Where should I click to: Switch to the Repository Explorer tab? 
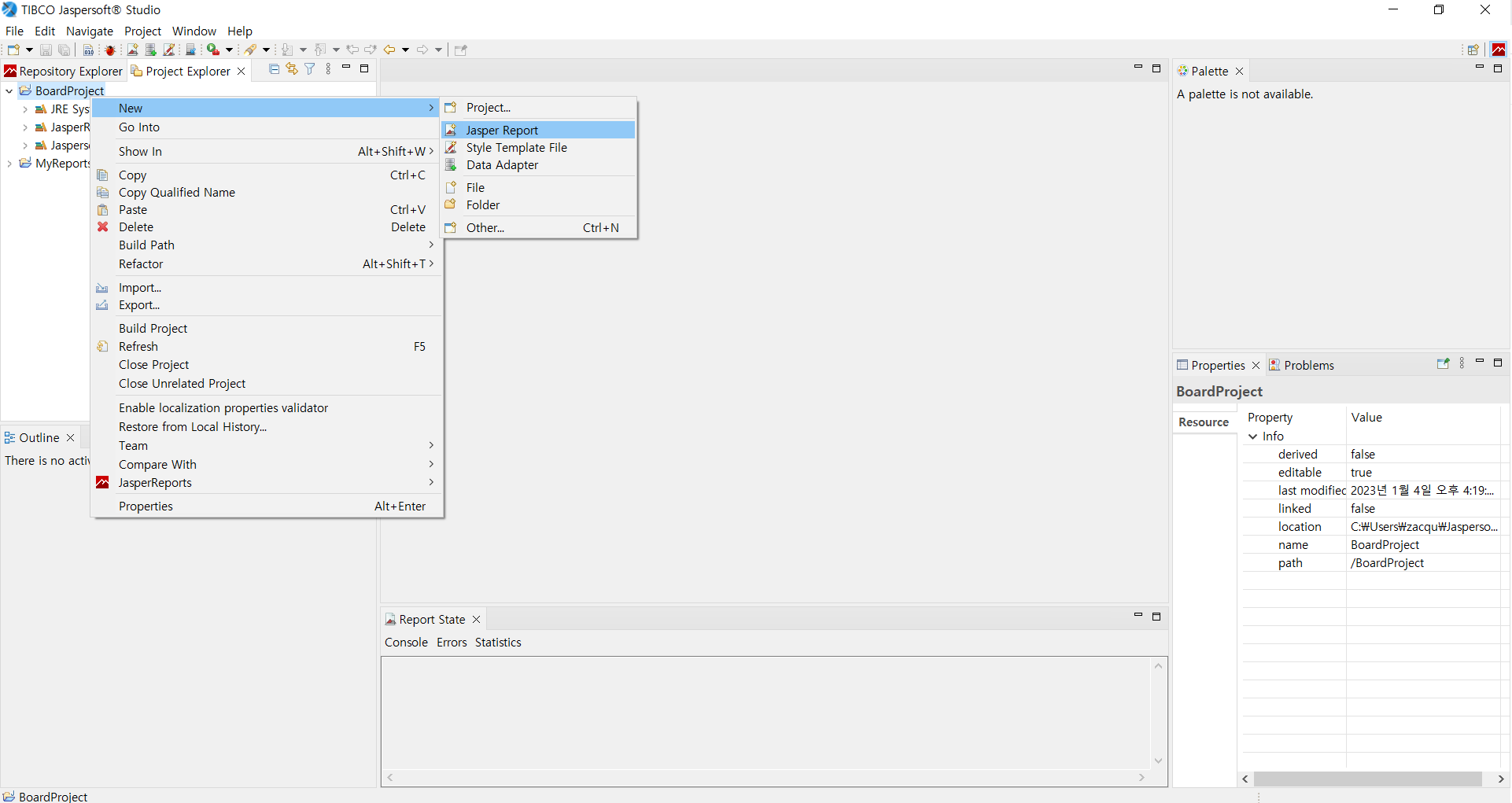click(x=63, y=71)
